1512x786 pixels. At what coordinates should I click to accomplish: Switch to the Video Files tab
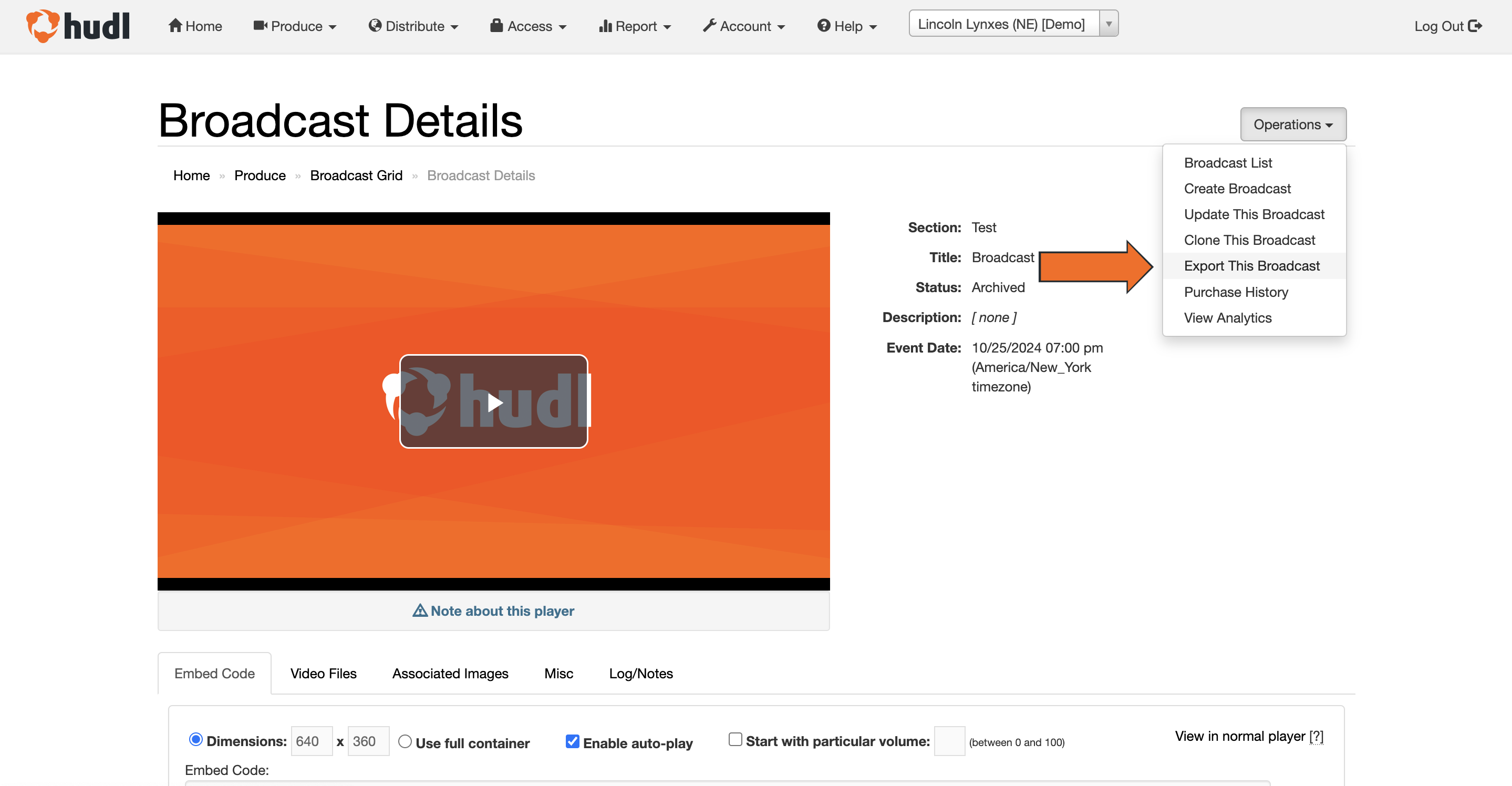[x=324, y=673]
